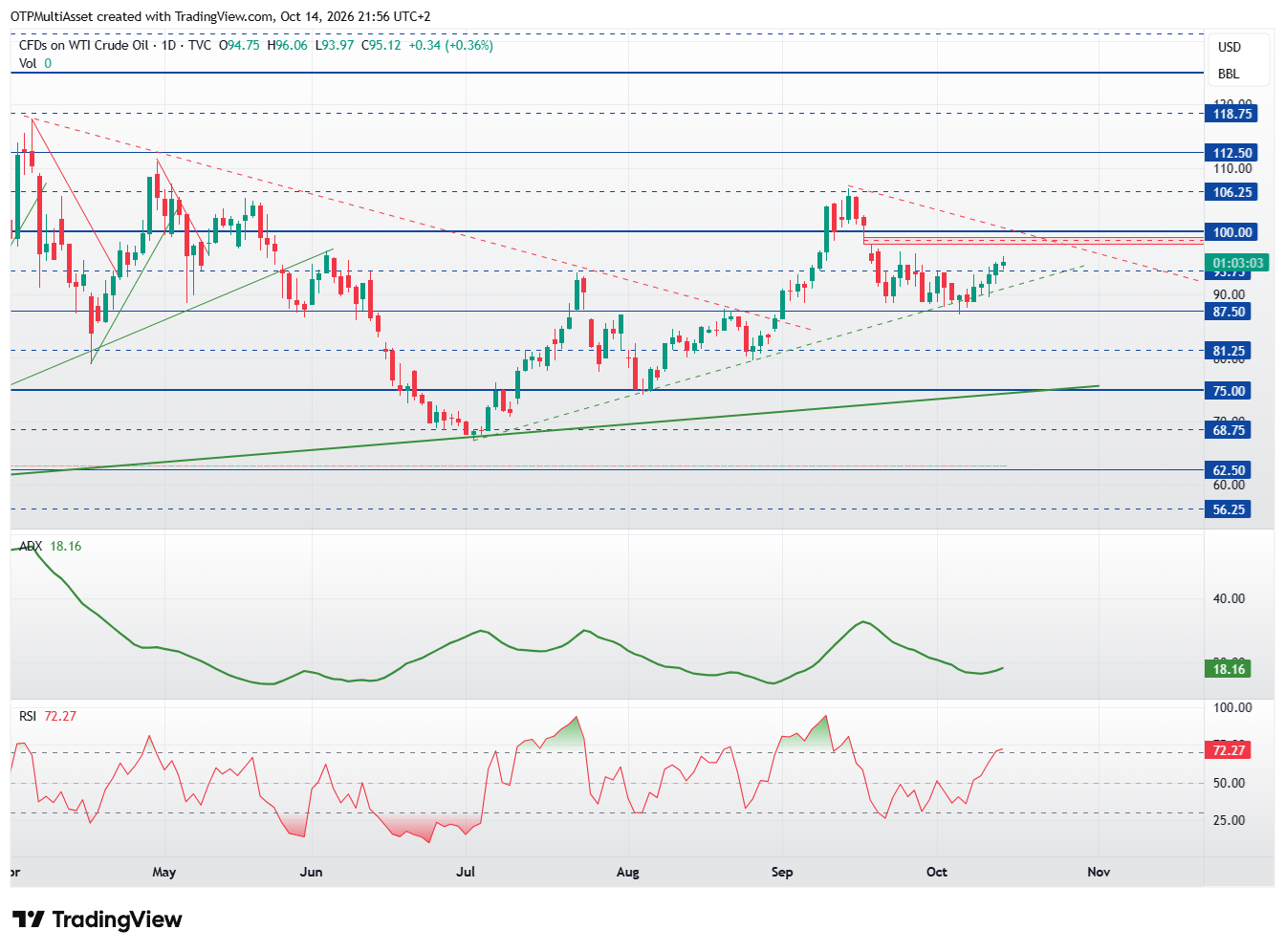Click the 40.00 ADX scale value

pyautogui.click(x=1229, y=598)
